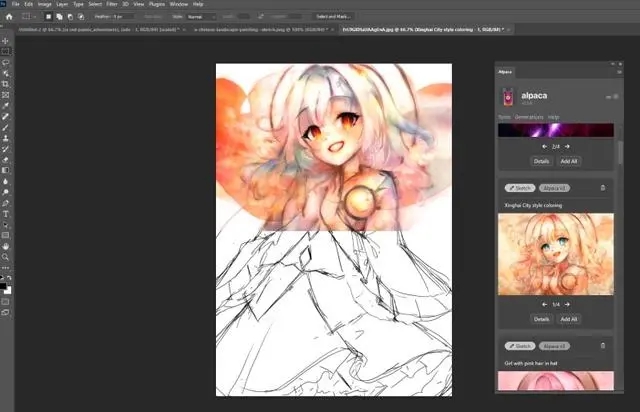Select the Move tool
The height and width of the screenshot is (412, 640).
(5, 41)
